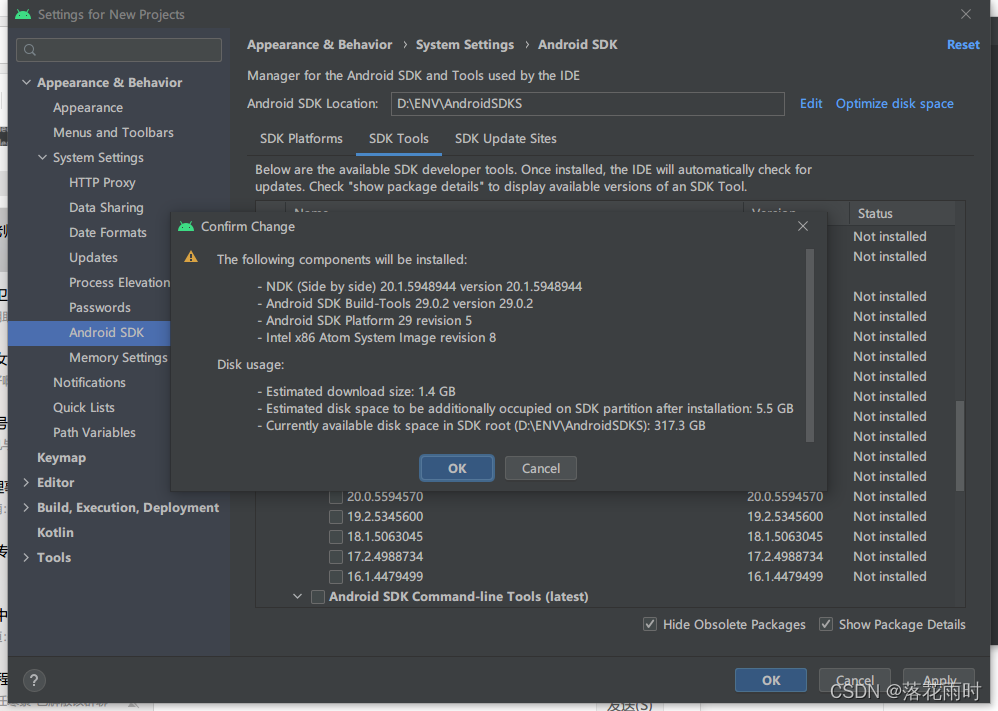The height and width of the screenshot is (711, 998).
Task: Expand Build, Execution, Deployment node
Action: [x=26, y=507]
